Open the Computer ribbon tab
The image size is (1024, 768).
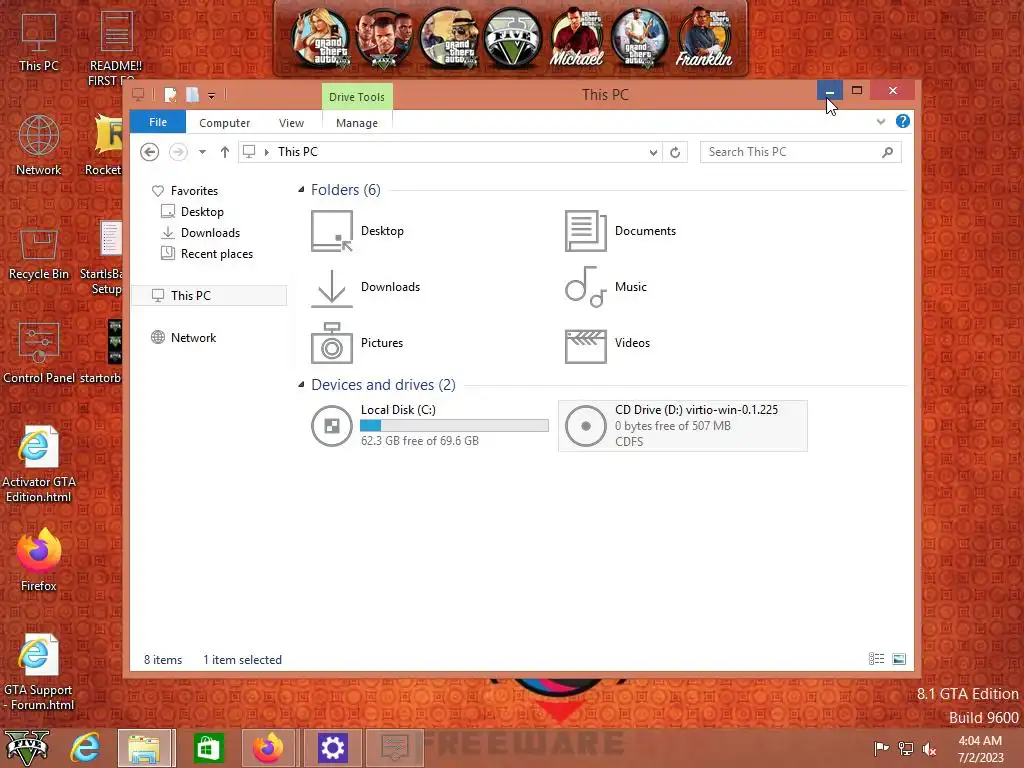[225, 123]
